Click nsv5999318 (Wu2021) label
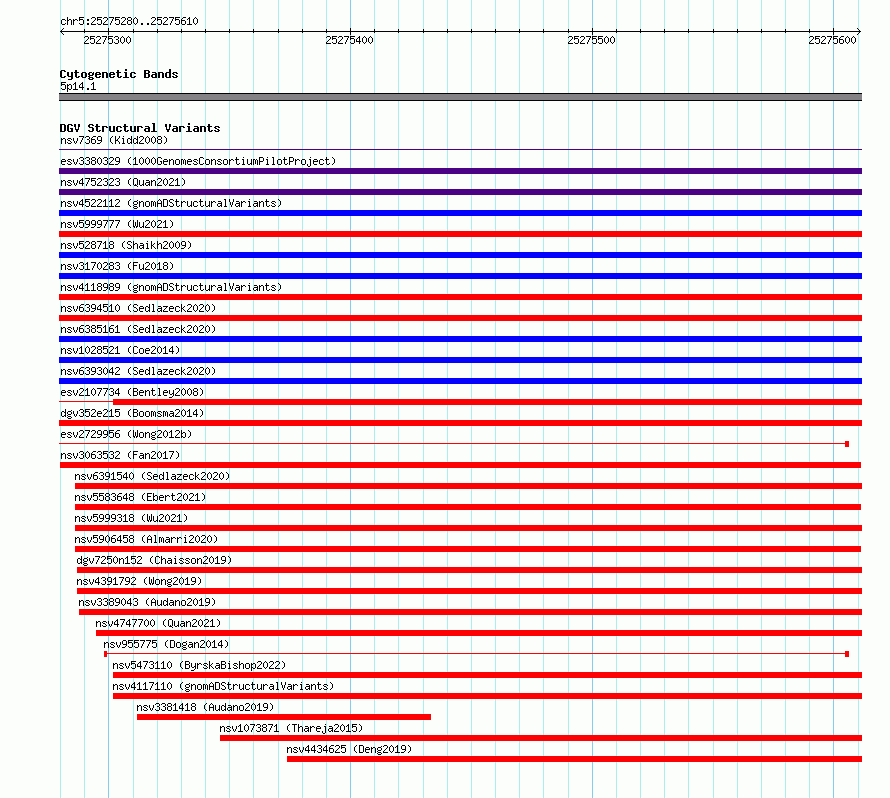This screenshot has width=890, height=798. coord(131,518)
